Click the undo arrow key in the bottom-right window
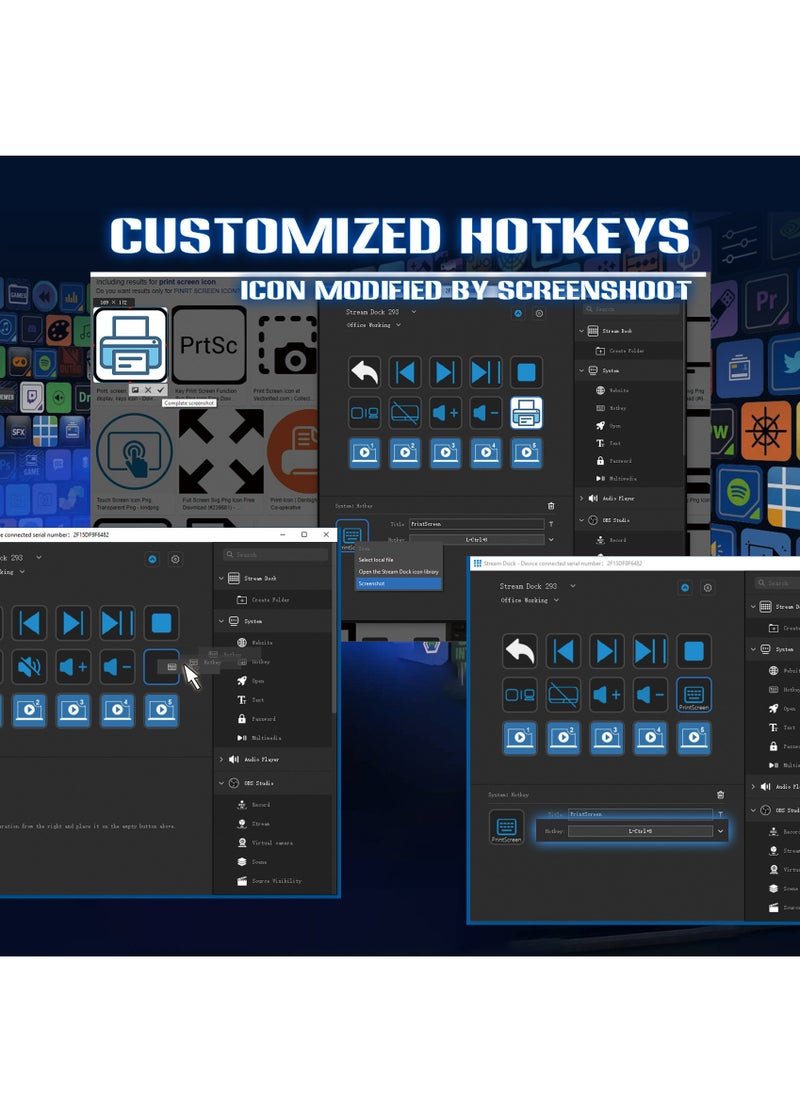Image resolution: width=800 pixels, height=1096 pixels. pos(520,651)
